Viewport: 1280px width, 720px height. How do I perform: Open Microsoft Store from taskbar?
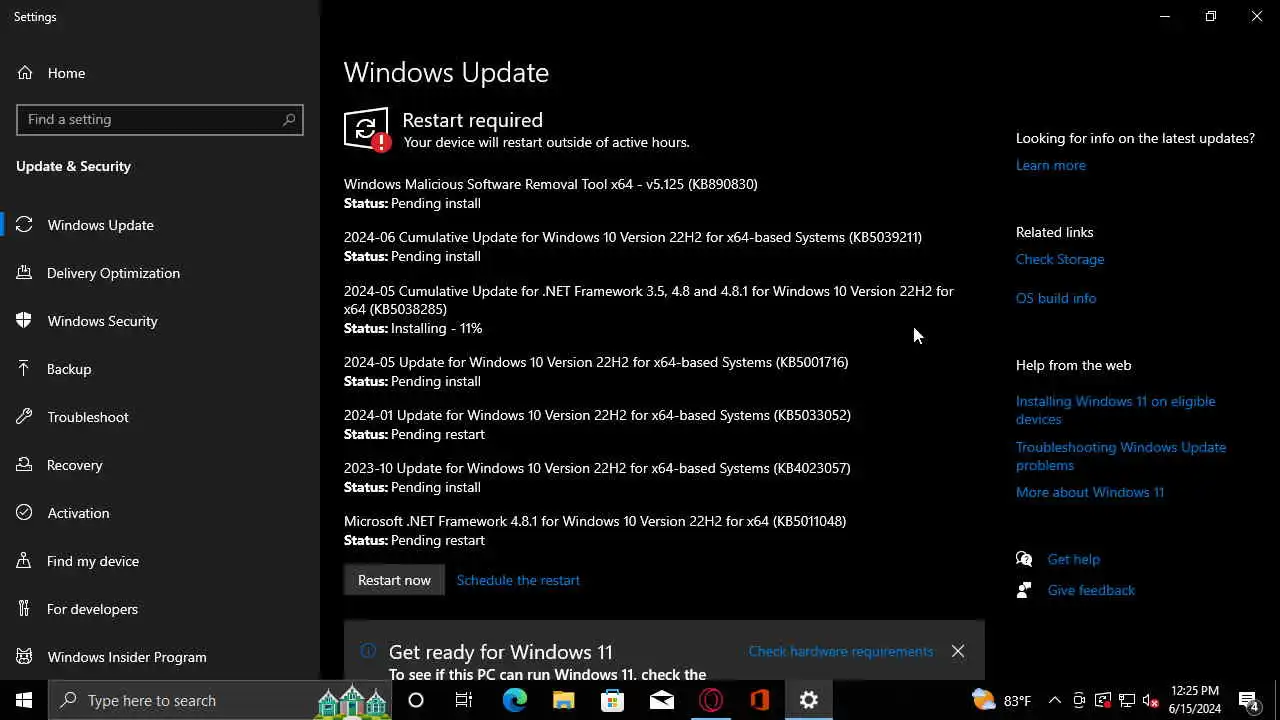(x=612, y=700)
